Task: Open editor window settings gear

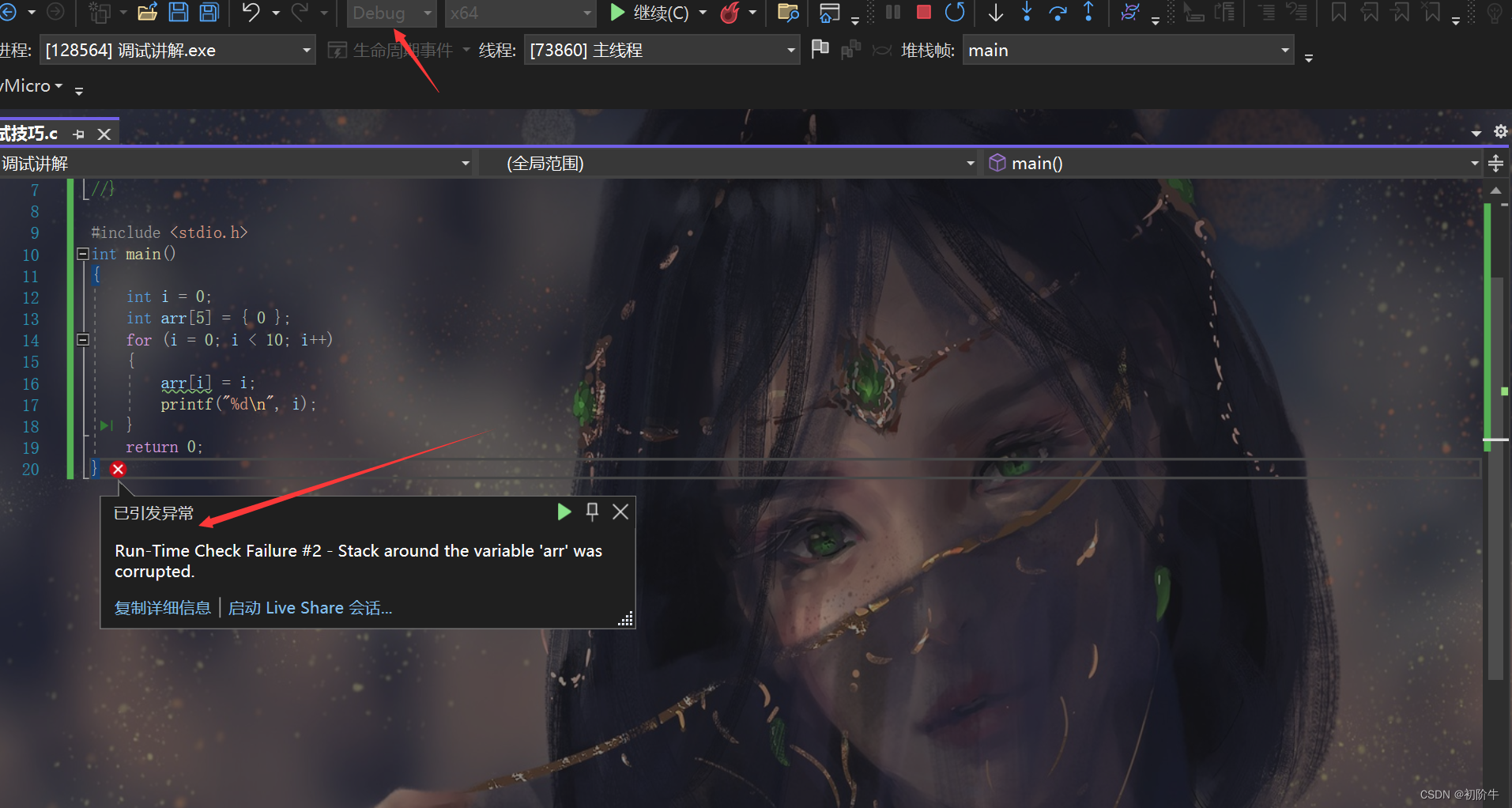Action: (x=1500, y=132)
